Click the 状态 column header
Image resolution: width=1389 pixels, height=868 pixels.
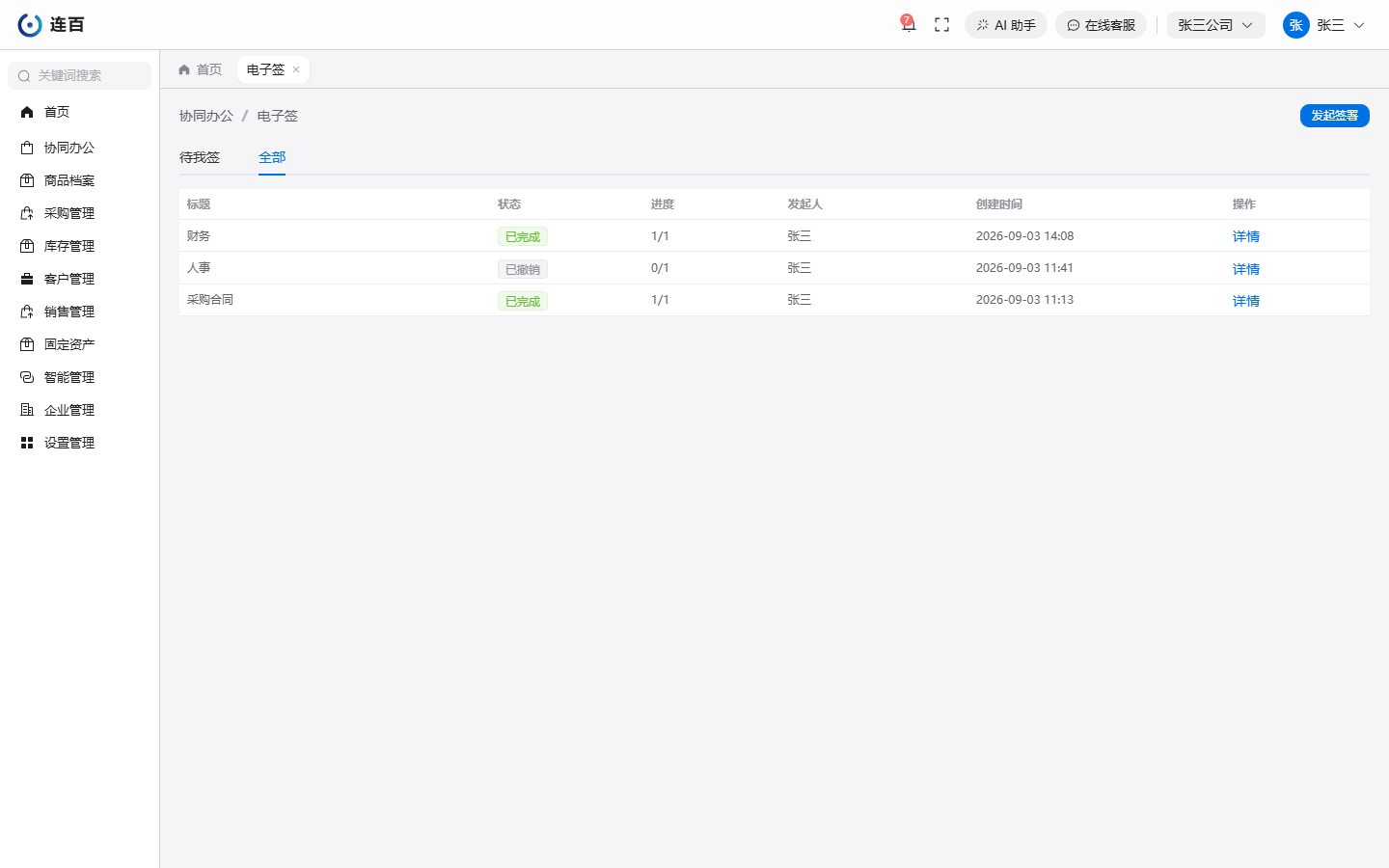pos(509,204)
